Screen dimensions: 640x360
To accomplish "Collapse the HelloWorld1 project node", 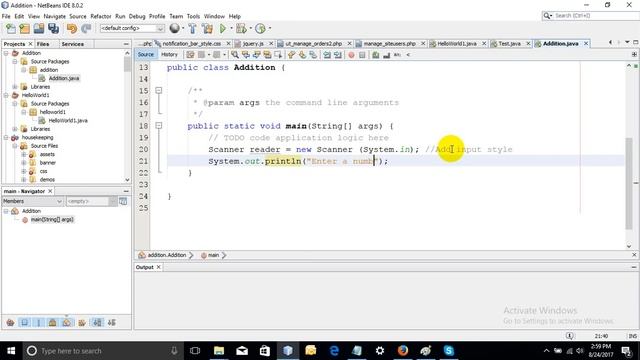I will coord(6,95).
